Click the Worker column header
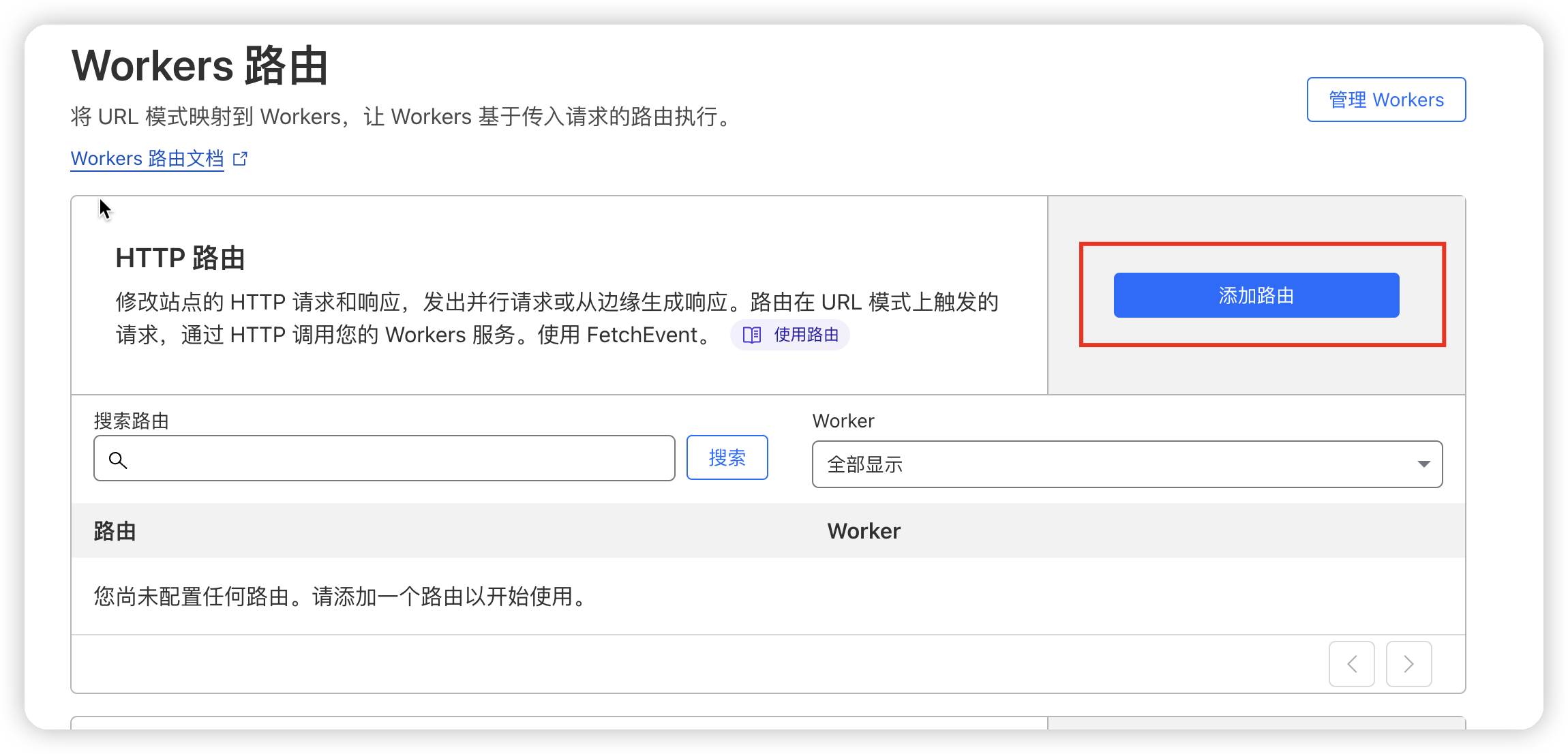 [863, 531]
